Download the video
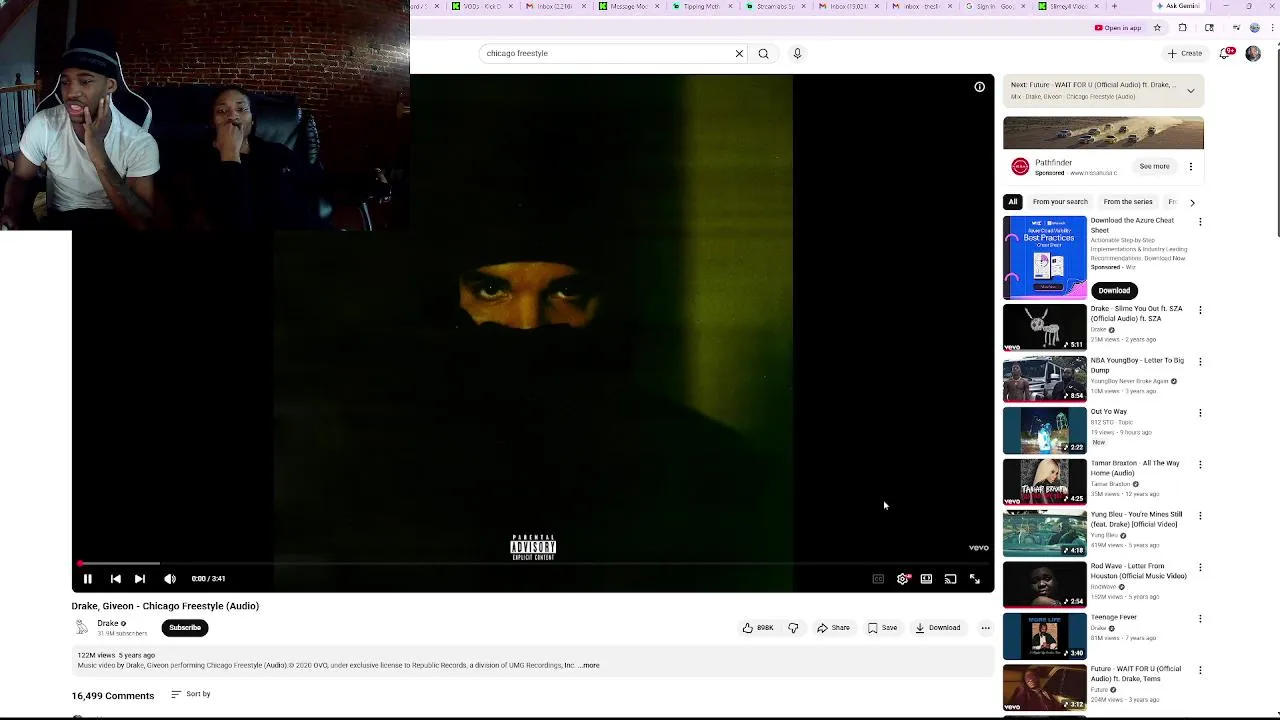The image size is (1280, 720). pos(938,628)
